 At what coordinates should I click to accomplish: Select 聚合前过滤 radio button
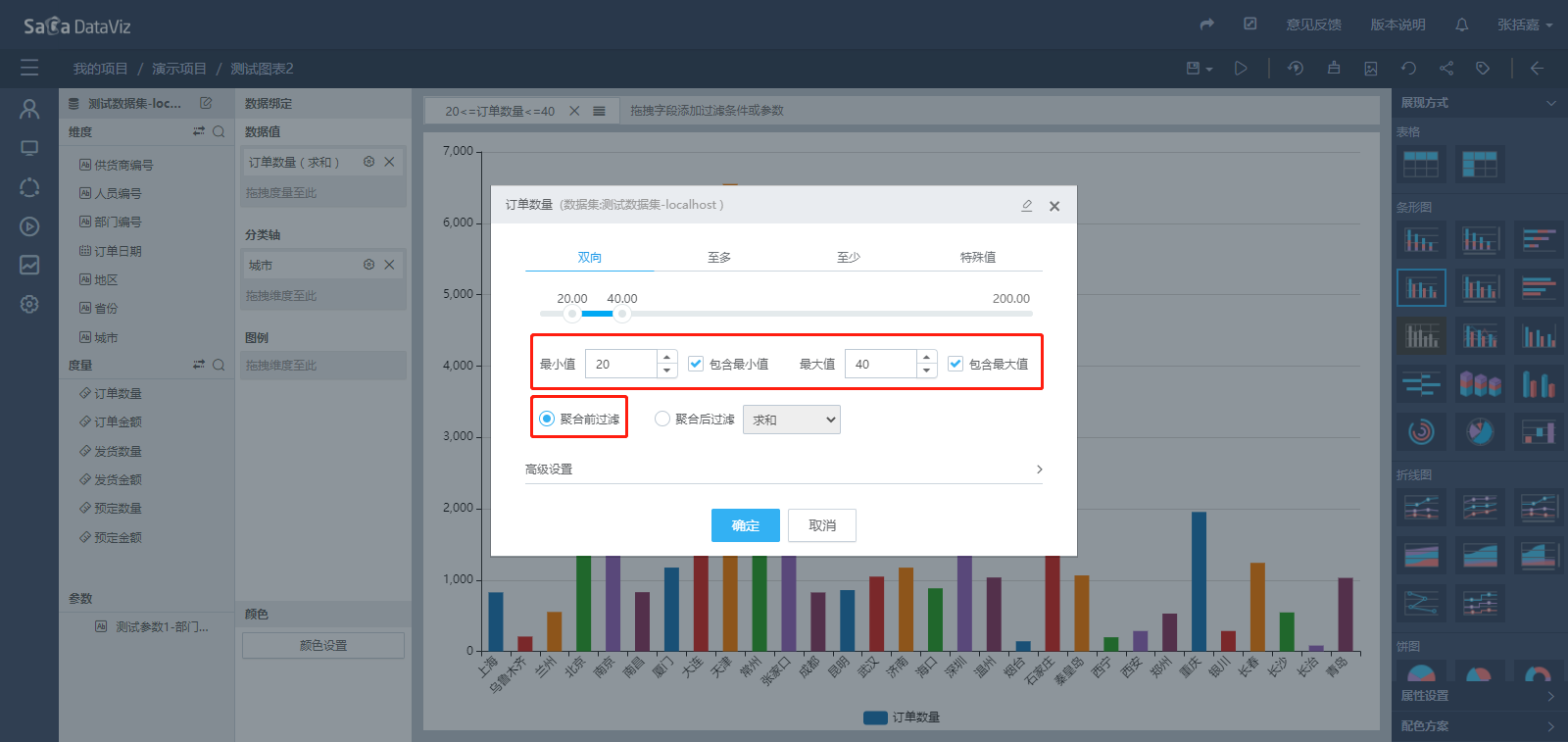click(x=547, y=419)
